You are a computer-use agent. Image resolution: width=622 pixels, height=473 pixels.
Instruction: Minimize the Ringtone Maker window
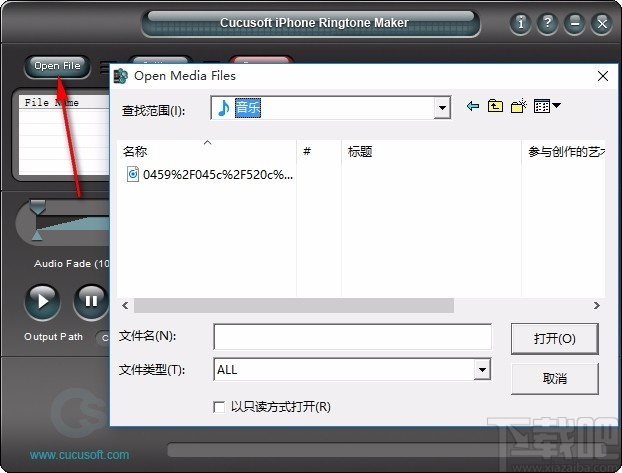coord(575,23)
